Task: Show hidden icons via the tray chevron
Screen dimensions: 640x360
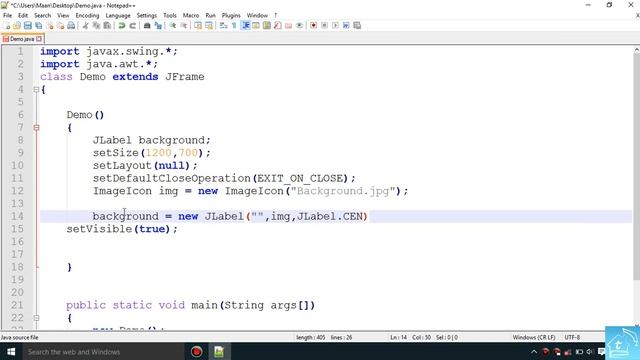Action: click(x=534, y=351)
